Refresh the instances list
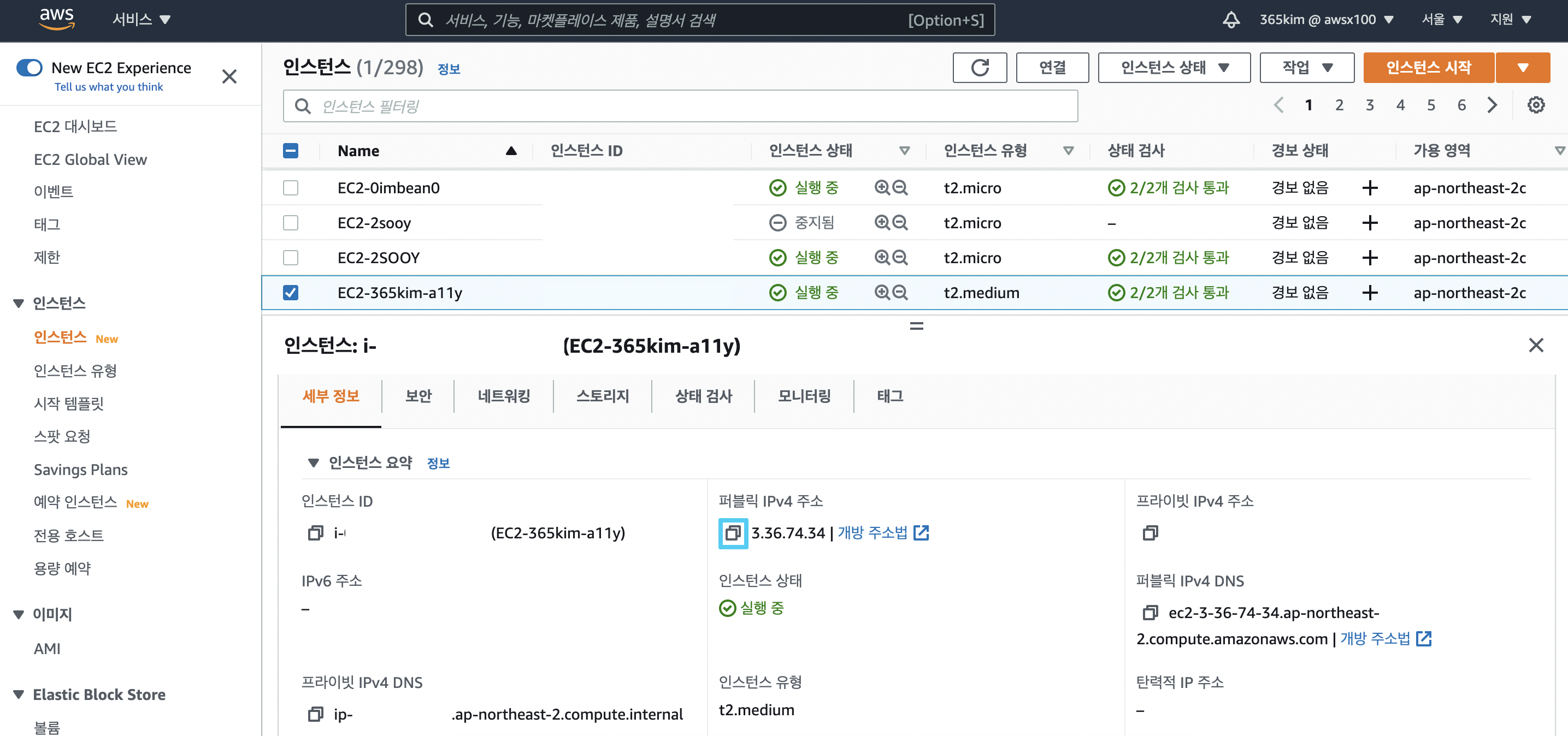Image resolution: width=1568 pixels, height=736 pixels. (x=980, y=67)
